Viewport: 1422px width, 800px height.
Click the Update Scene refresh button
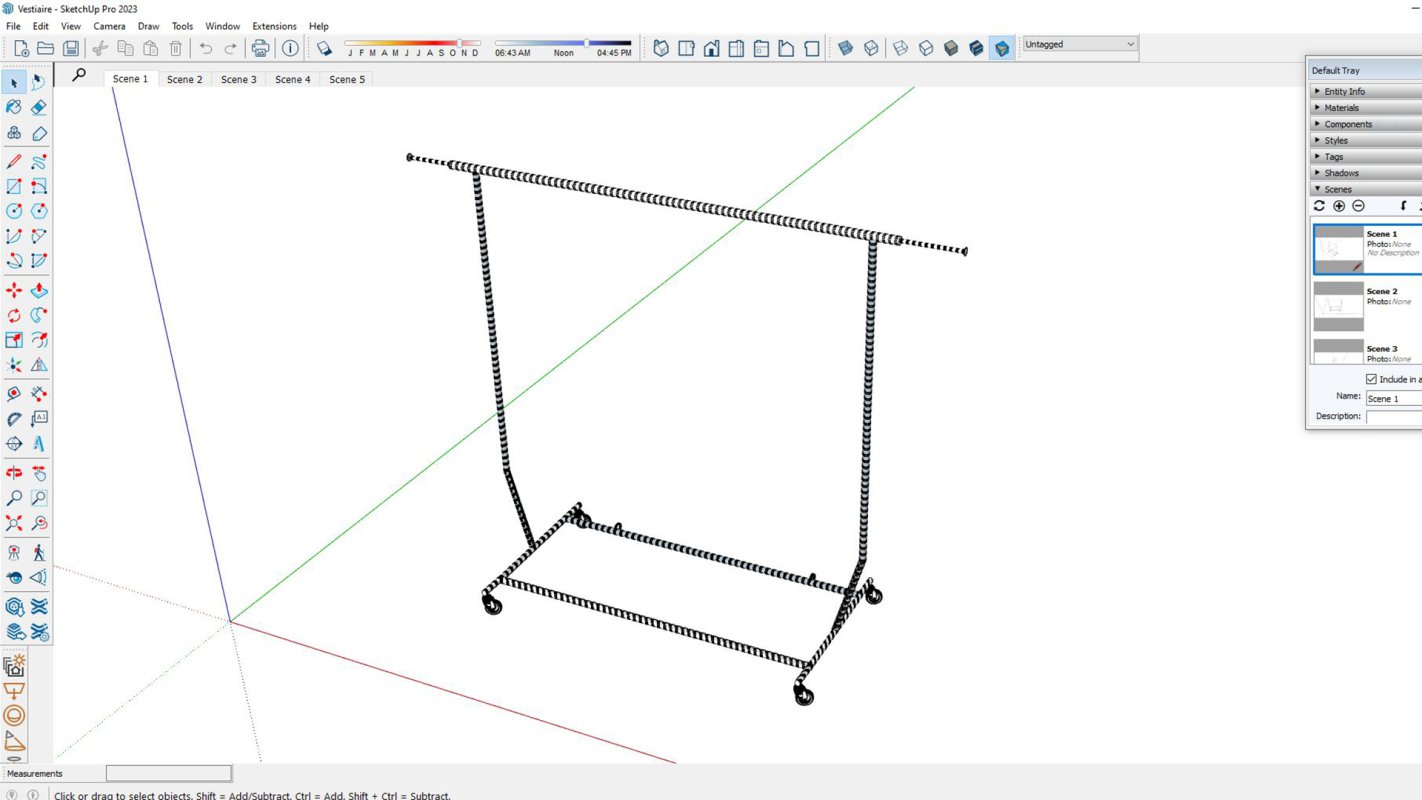click(1319, 206)
